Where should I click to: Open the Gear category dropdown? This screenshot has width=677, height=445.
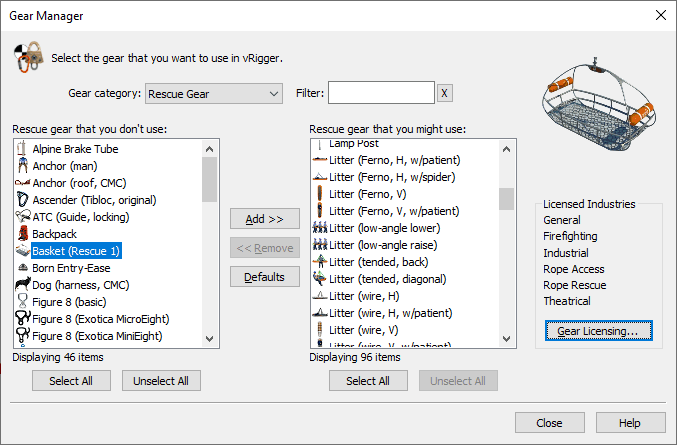click(214, 94)
